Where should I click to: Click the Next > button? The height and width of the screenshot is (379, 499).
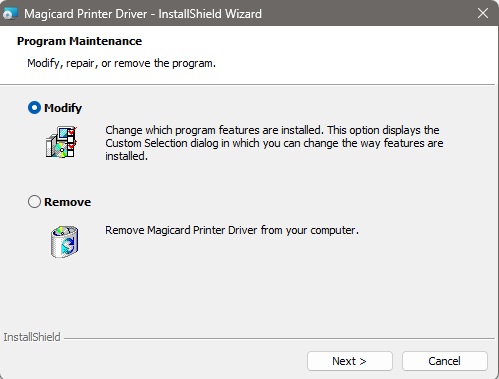pos(350,361)
